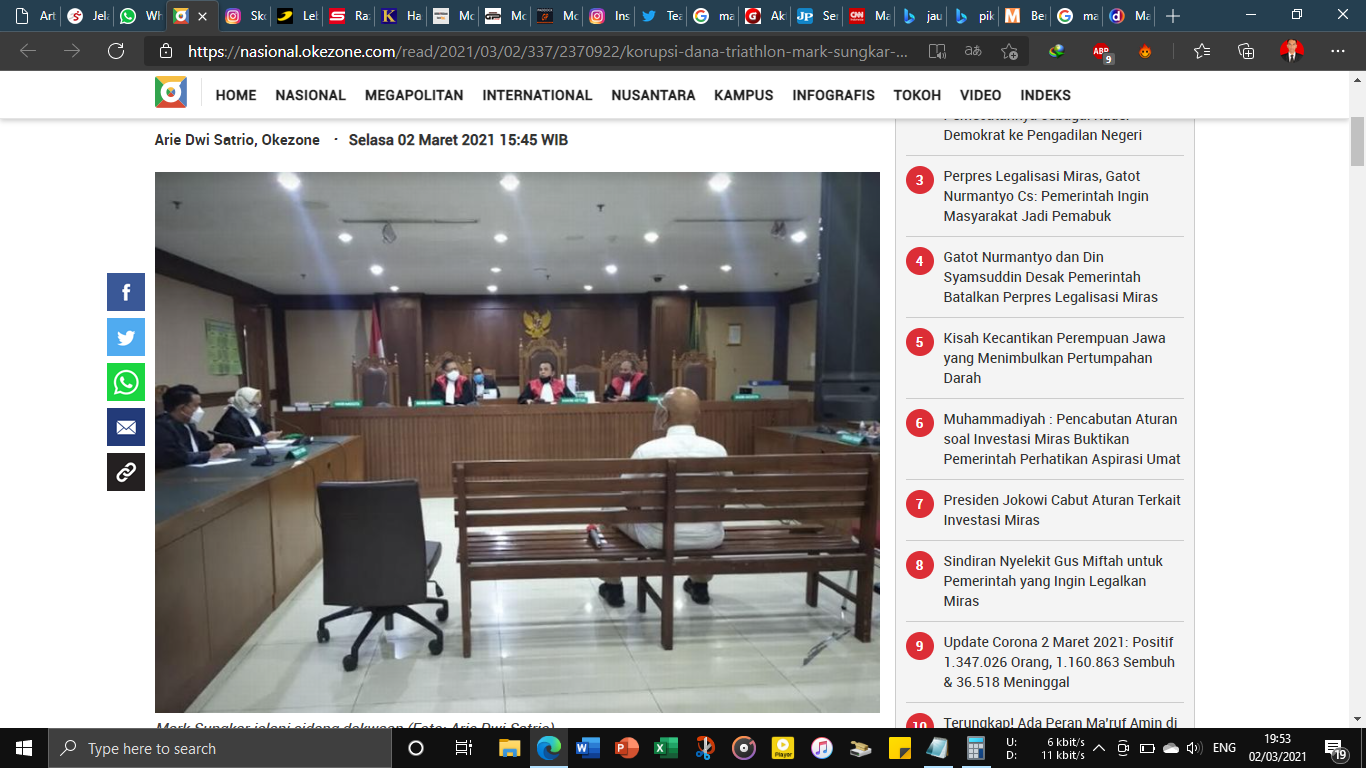Open browser Collections
The image size is (1366, 768).
click(x=1246, y=51)
